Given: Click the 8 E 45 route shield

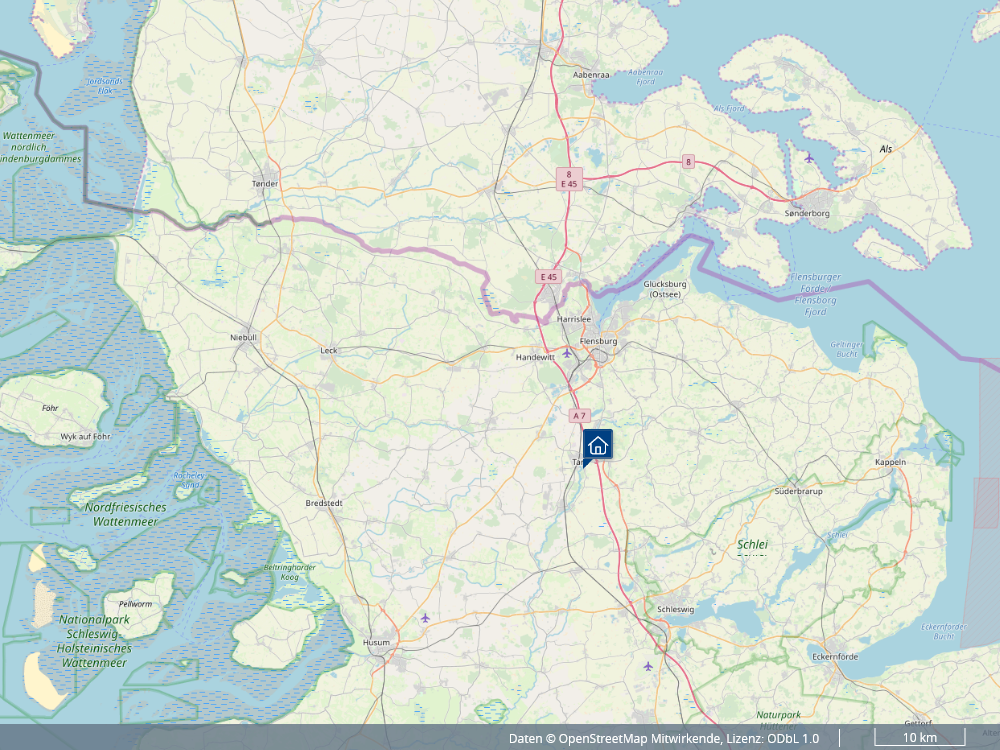Looking at the screenshot, I should pyautogui.click(x=569, y=179).
